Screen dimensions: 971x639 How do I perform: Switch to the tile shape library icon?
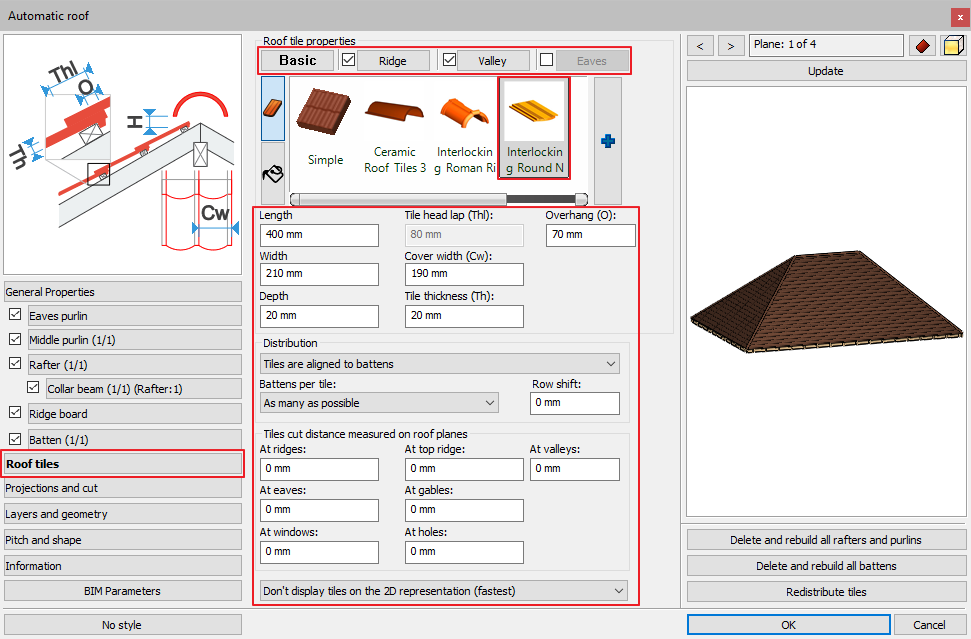pos(273,108)
